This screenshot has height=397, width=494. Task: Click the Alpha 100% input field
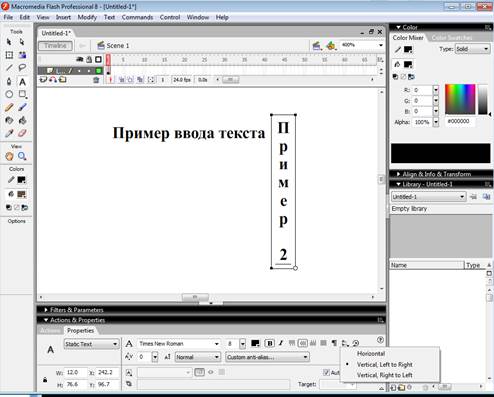[x=423, y=122]
